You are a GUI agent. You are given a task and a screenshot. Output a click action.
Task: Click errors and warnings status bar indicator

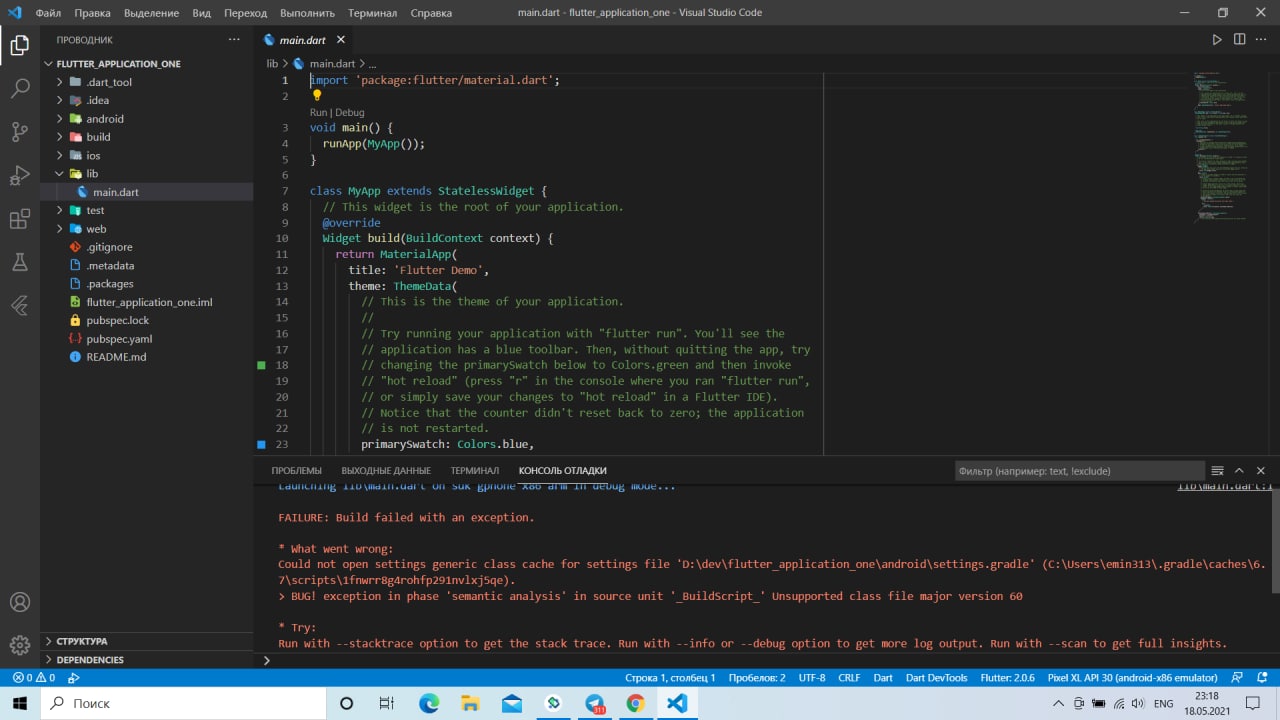[x=33, y=678]
